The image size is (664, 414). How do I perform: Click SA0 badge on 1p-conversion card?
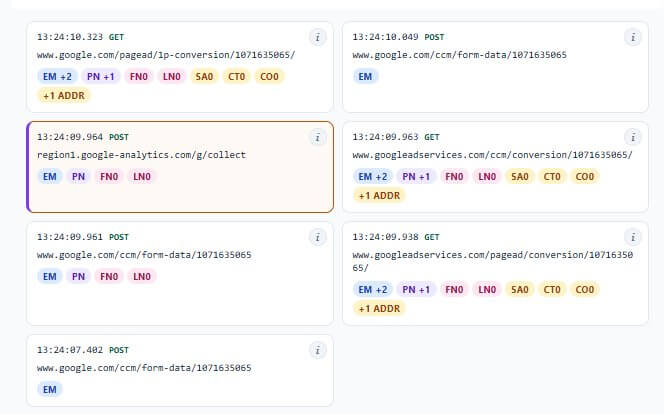[x=204, y=77]
